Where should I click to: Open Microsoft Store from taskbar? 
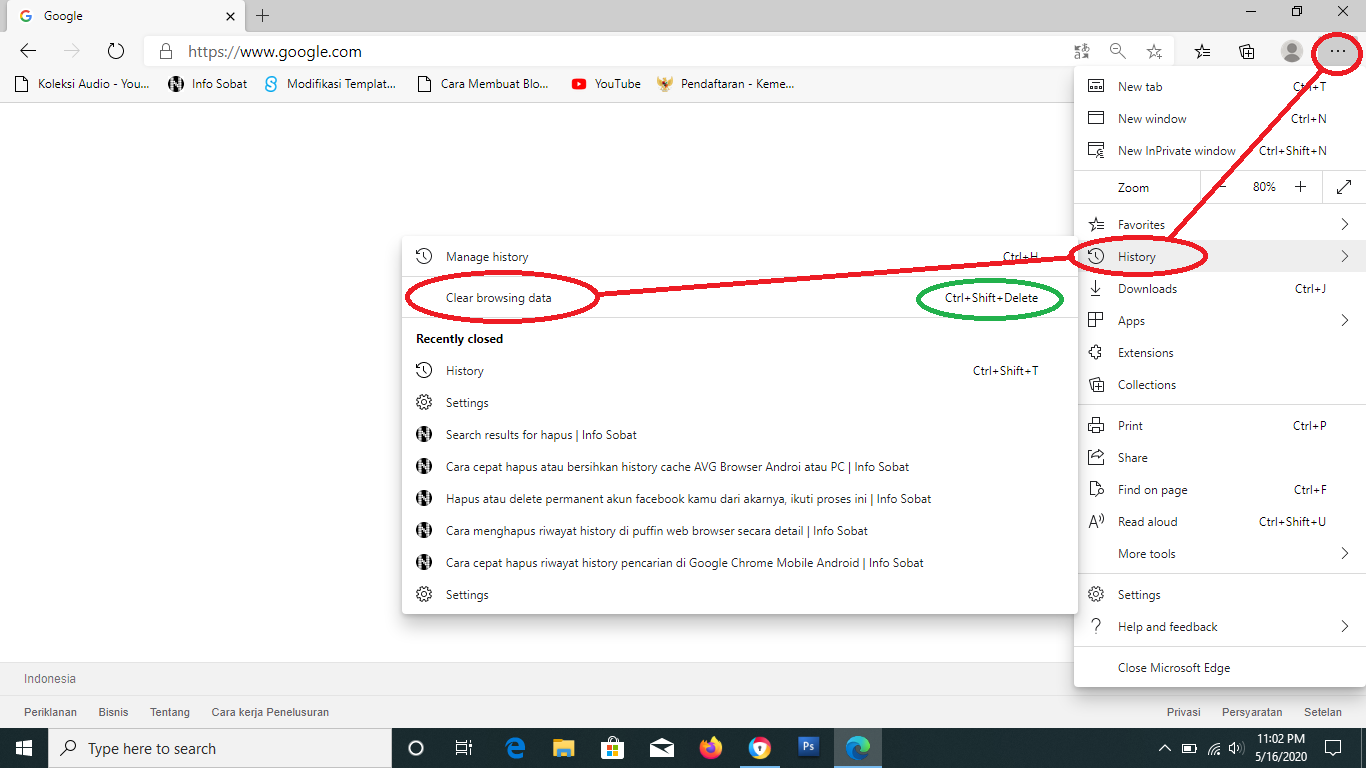pos(613,748)
